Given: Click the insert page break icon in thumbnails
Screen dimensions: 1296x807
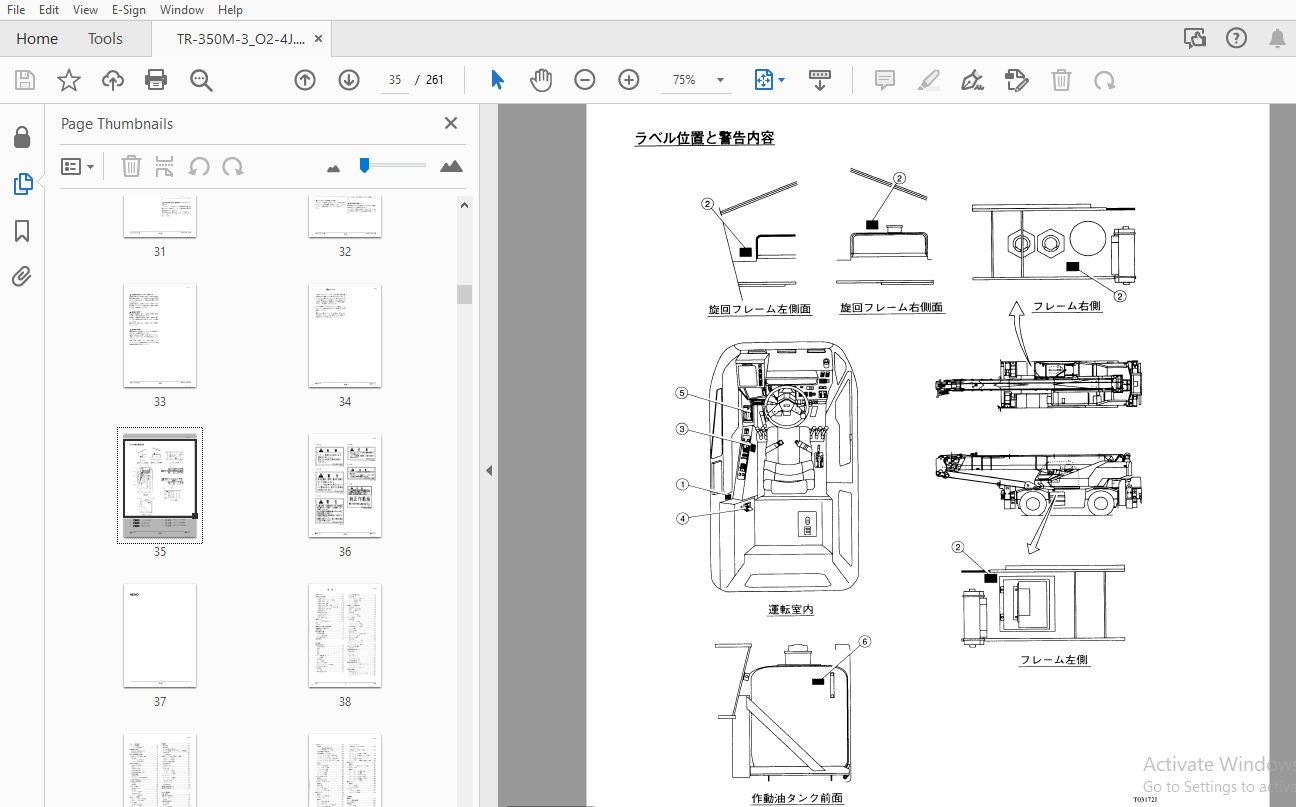Looking at the screenshot, I should [165, 166].
